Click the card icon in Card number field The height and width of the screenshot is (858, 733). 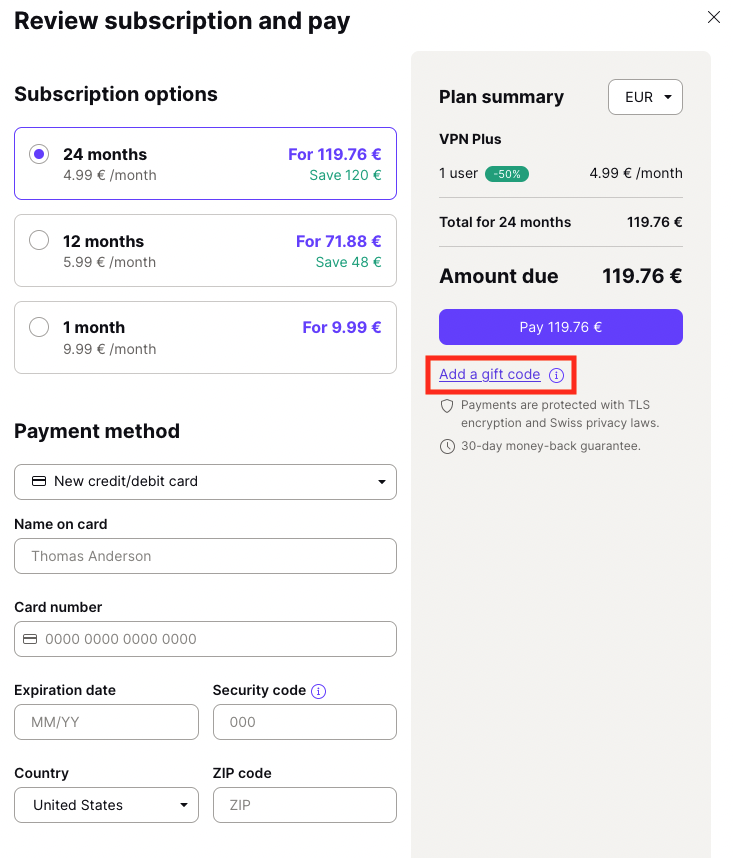[30, 639]
